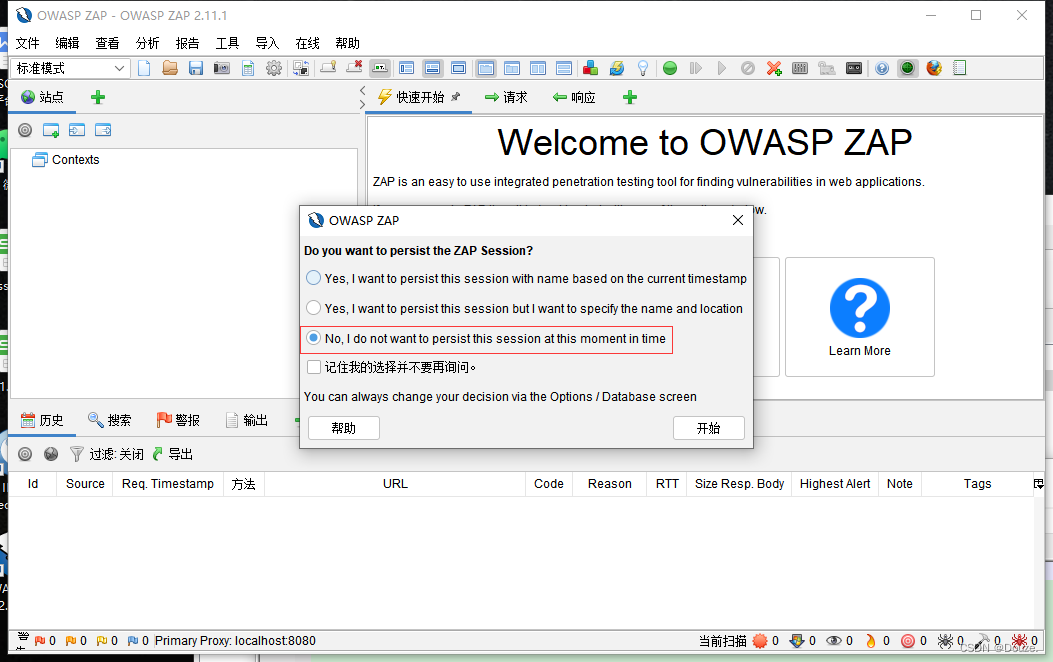Viewport: 1053px width, 662px height.
Task: Open the 报告 menu
Action: tap(187, 43)
